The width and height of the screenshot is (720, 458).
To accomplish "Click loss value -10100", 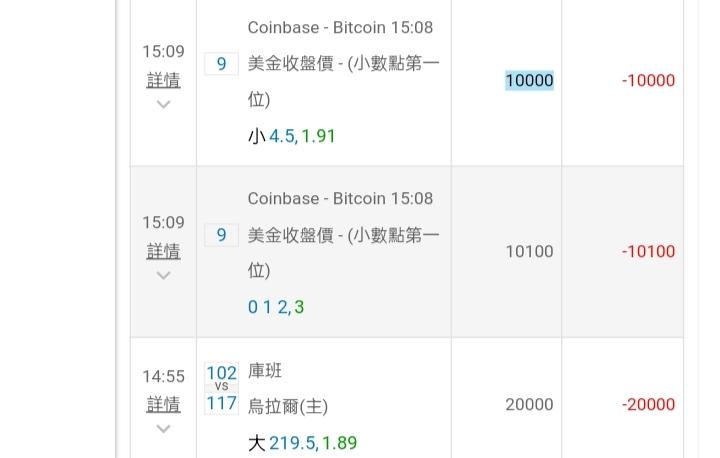I will pyautogui.click(x=648, y=251).
